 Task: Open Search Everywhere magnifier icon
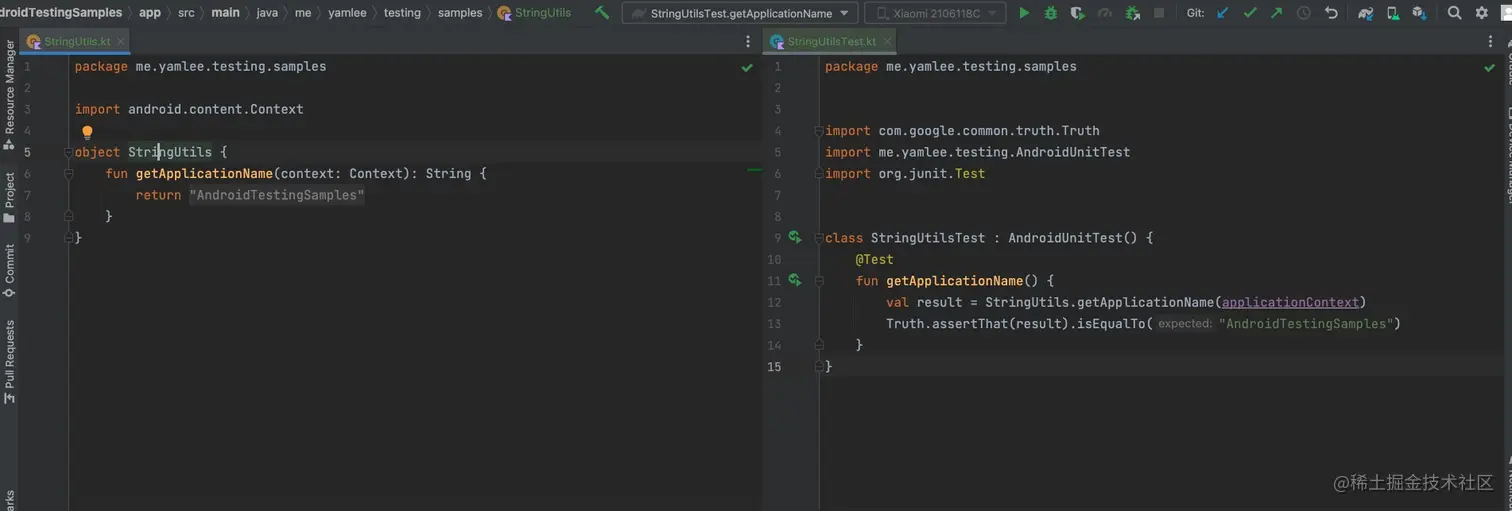1454,13
